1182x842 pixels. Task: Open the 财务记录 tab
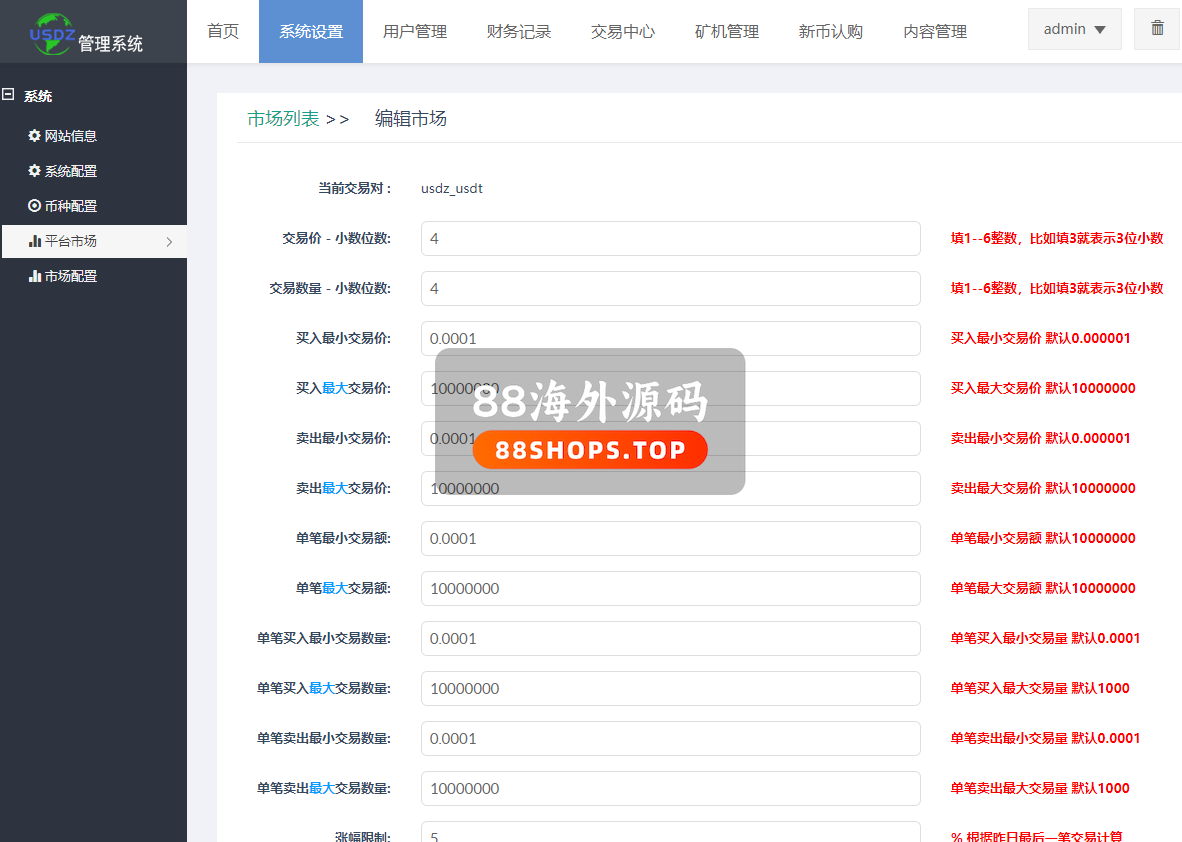tap(518, 32)
